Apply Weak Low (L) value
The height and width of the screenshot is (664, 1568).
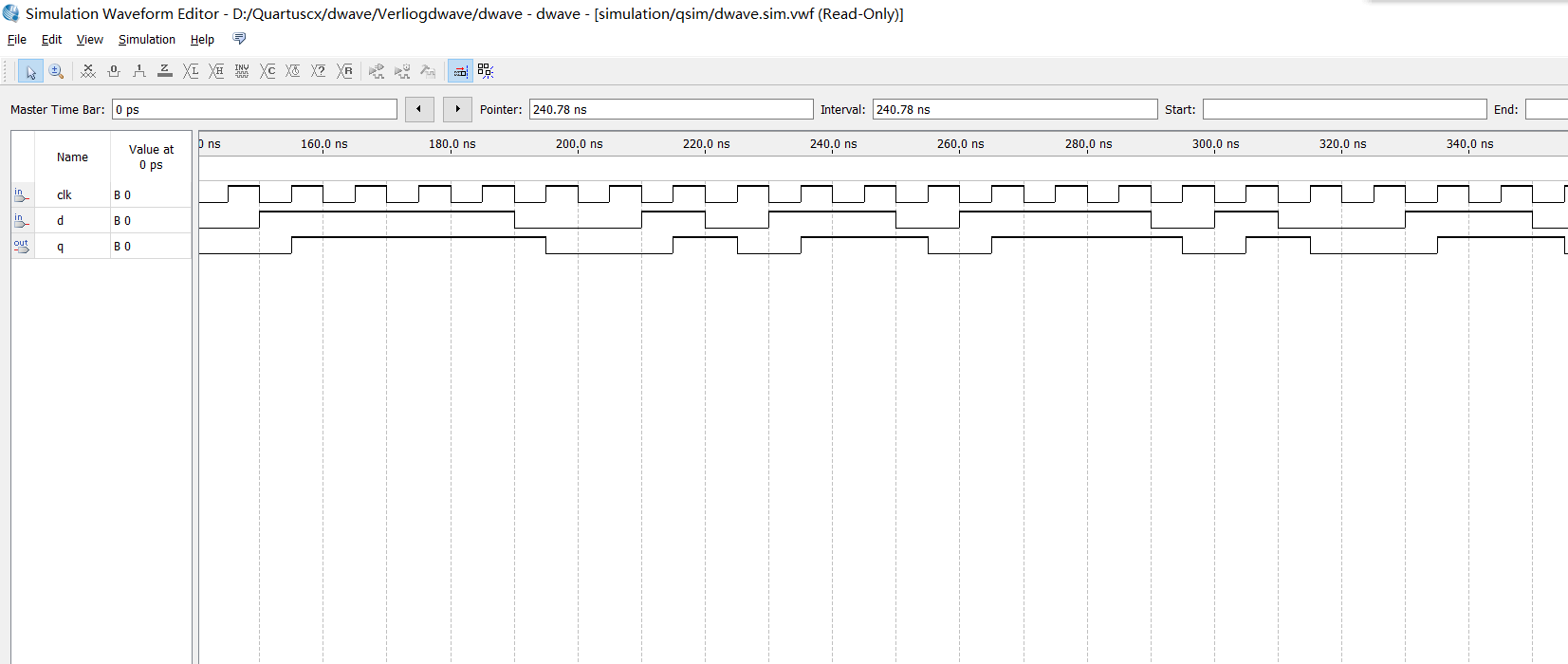pyautogui.click(x=191, y=71)
